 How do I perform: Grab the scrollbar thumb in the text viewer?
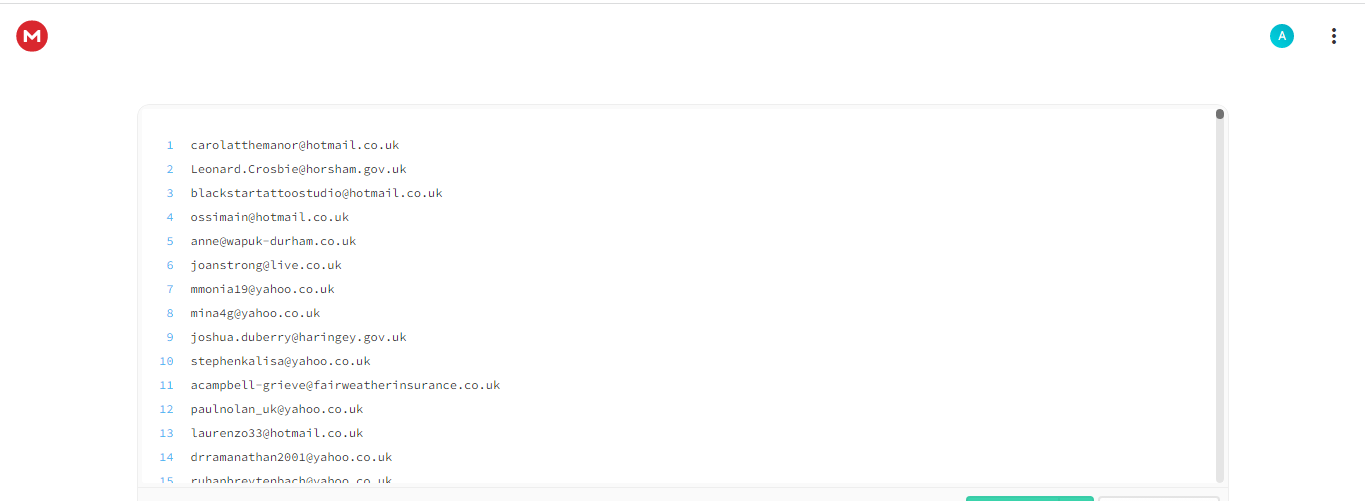tap(1220, 114)
